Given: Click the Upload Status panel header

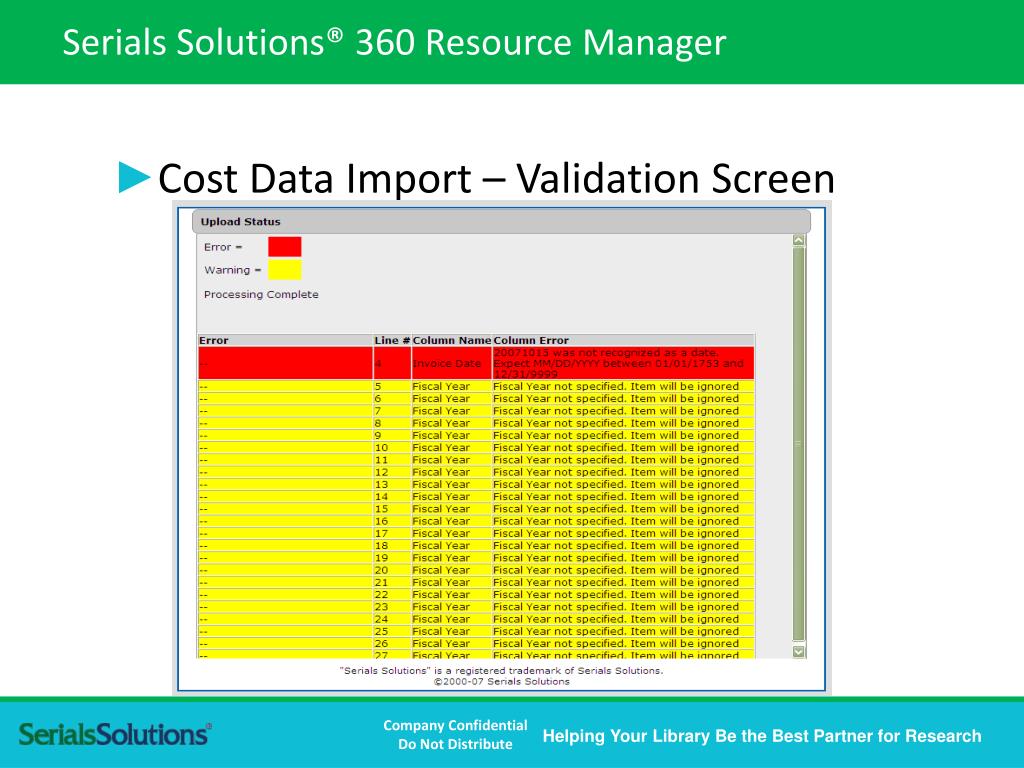Looking at the screenshot, I should pyautogui.click(x=501, y=222).
